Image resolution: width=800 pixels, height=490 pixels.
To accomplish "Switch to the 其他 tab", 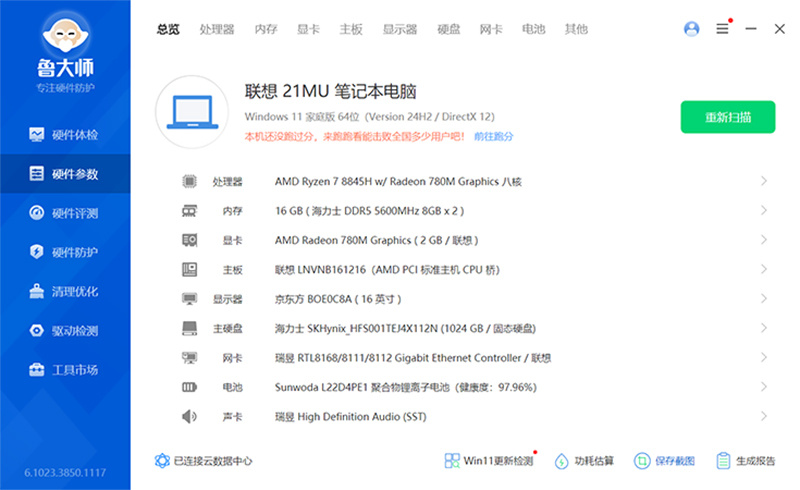I will 576,29.
